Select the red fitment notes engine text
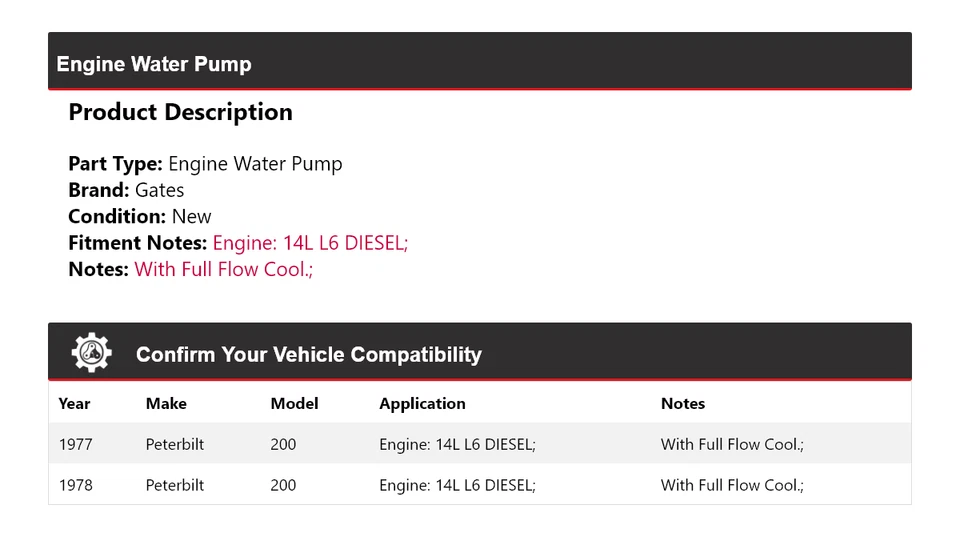This screenshot has width=960, height=537. tap(310, 242)
